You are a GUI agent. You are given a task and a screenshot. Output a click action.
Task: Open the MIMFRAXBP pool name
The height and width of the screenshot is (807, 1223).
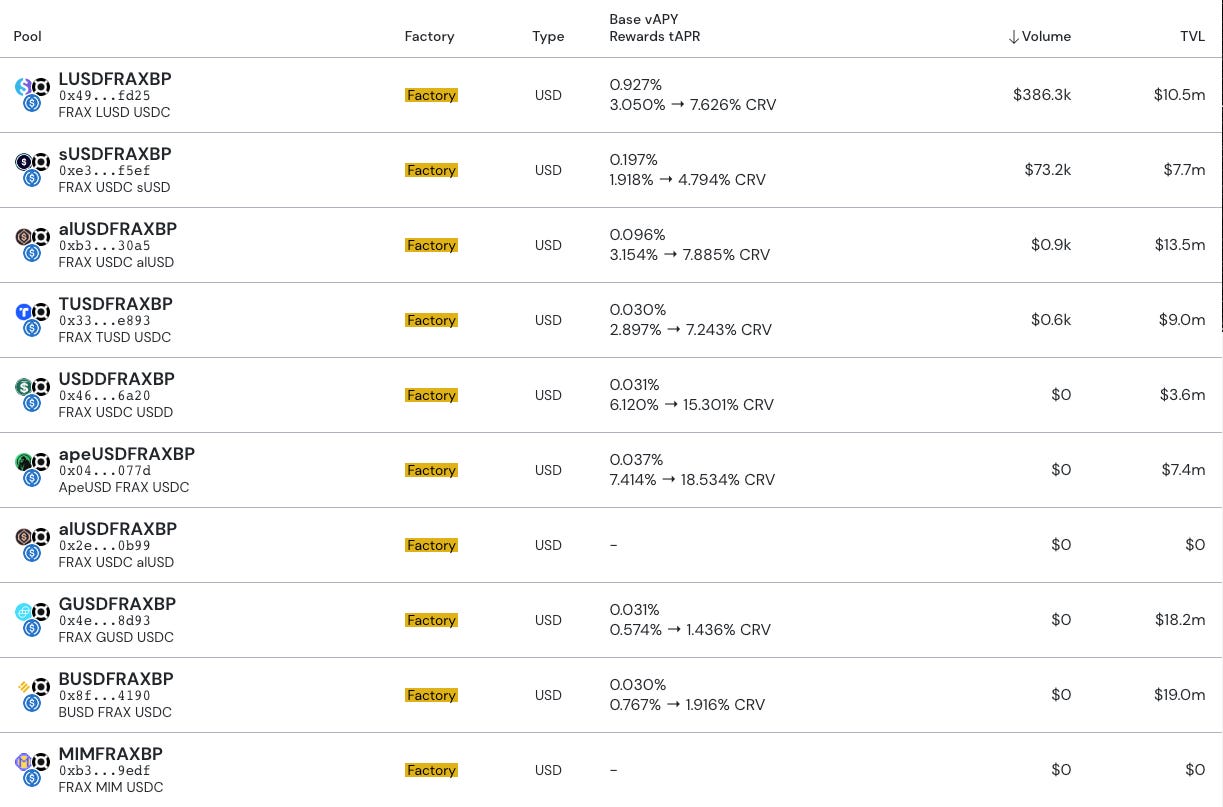click(110, 754)
